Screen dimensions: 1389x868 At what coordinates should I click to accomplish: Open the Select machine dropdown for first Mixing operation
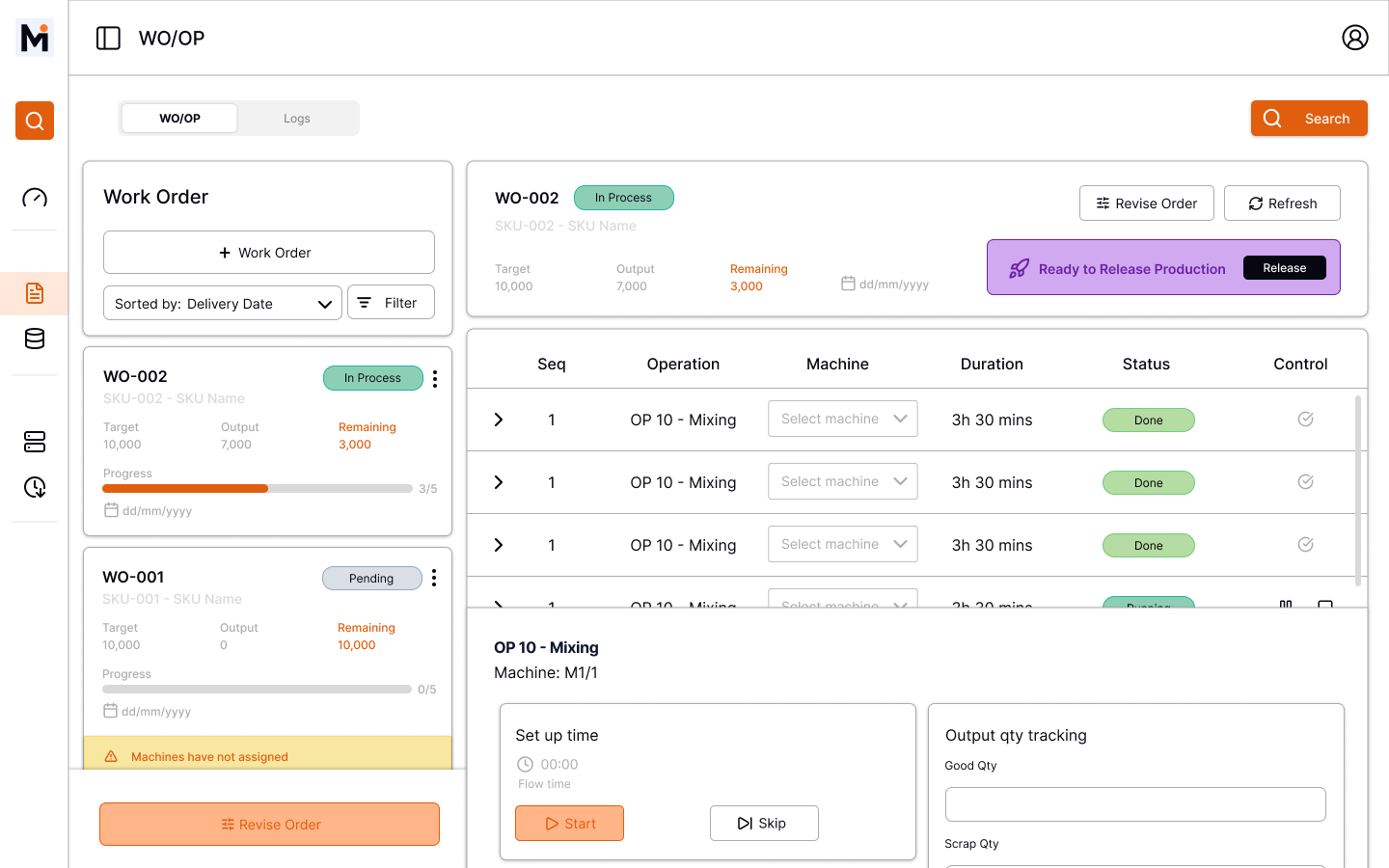[842, 418]
